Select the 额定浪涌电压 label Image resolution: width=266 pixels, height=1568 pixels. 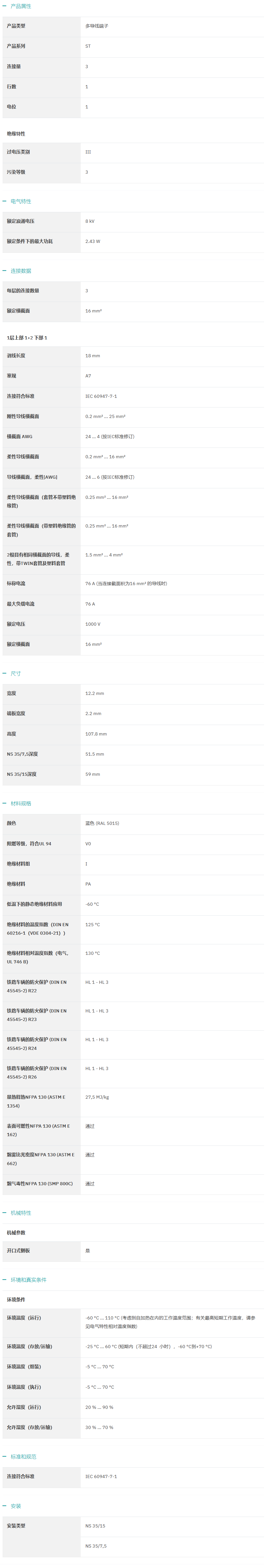click(21, 221)
